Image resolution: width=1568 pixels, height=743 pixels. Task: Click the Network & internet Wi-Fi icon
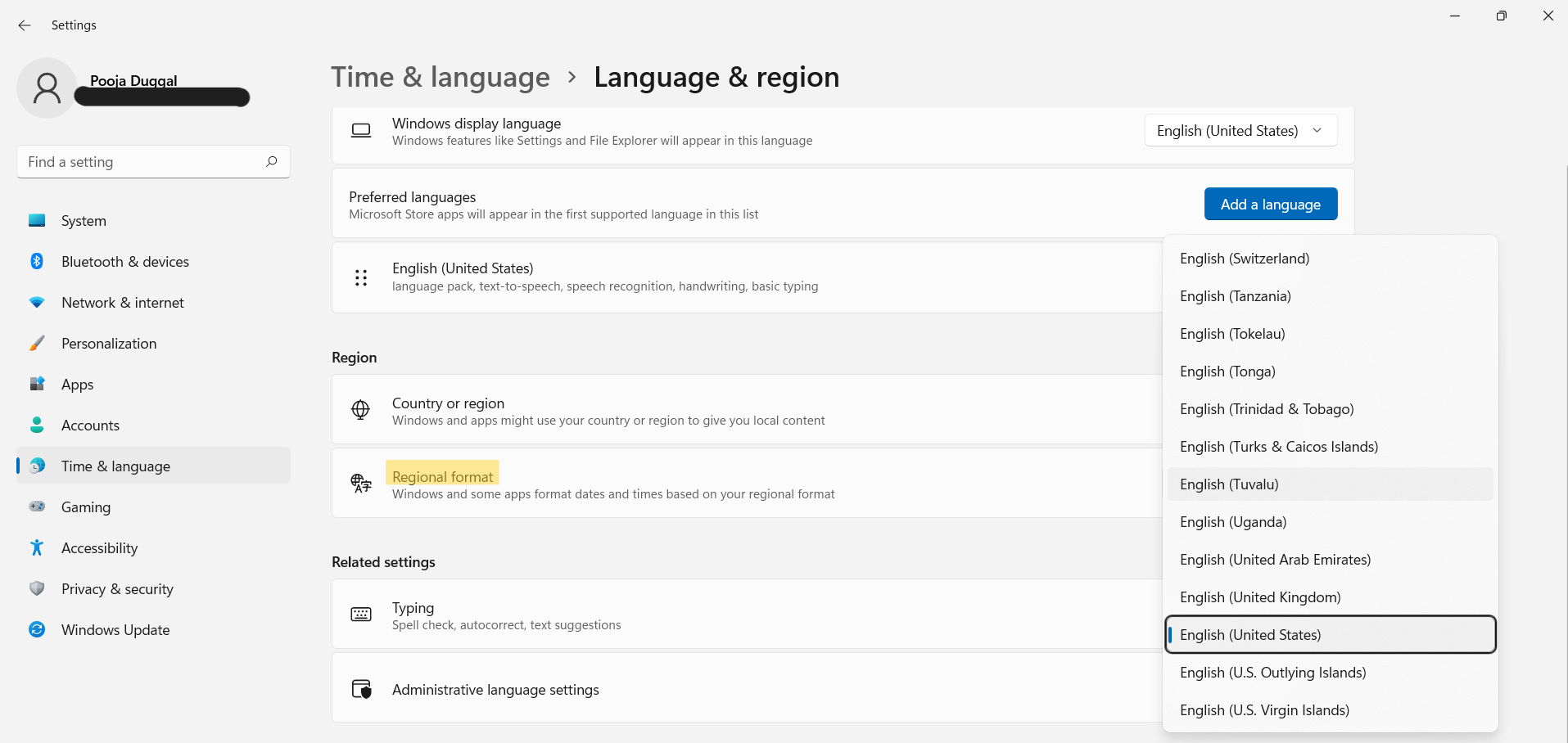click(37, 303)
